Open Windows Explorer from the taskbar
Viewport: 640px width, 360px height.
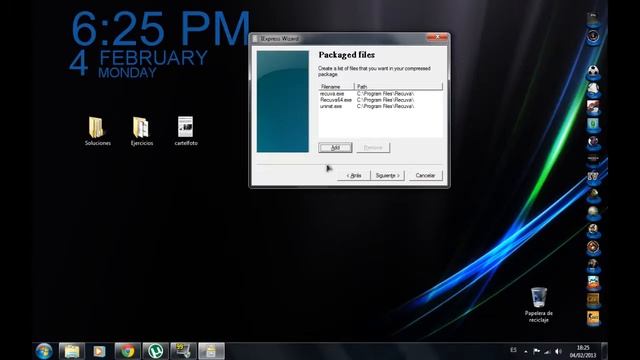[72, 351]
